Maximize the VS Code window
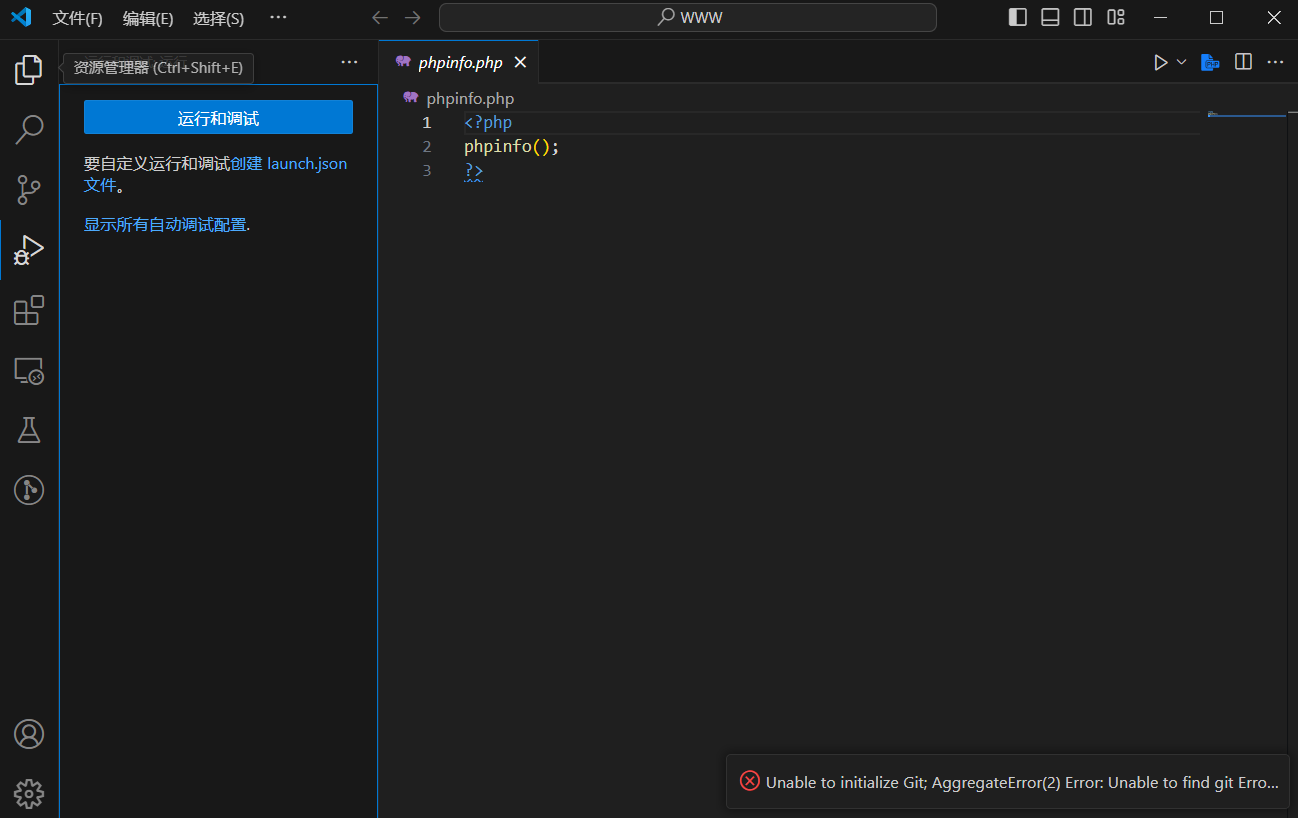The image size is (1298, 818). pyautogui.click(x=1216, y=17)
